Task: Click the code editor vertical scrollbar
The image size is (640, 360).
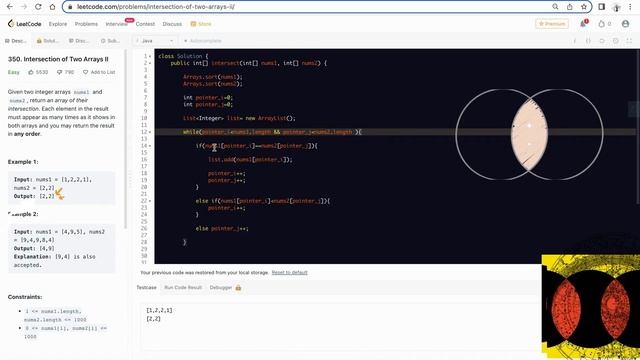Action: tap(638, 127)
